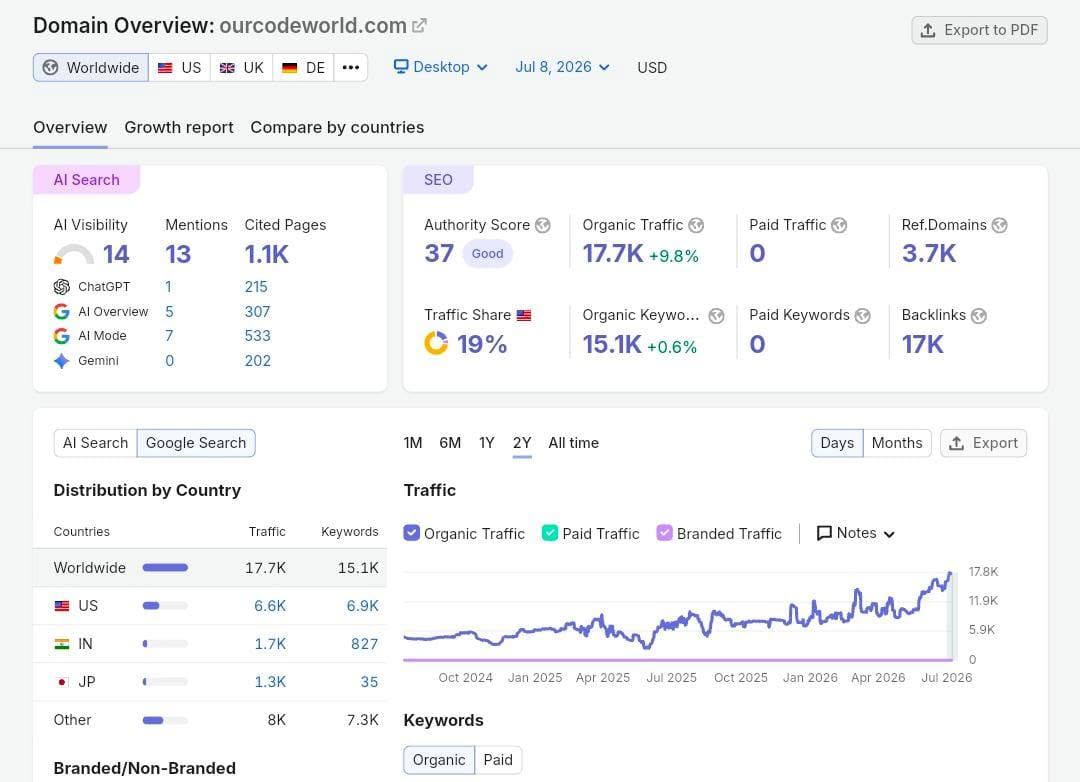The image size is (1080, 782).
Task: Click globe icon next to Paid Keywords
Action: coord(862,316)
